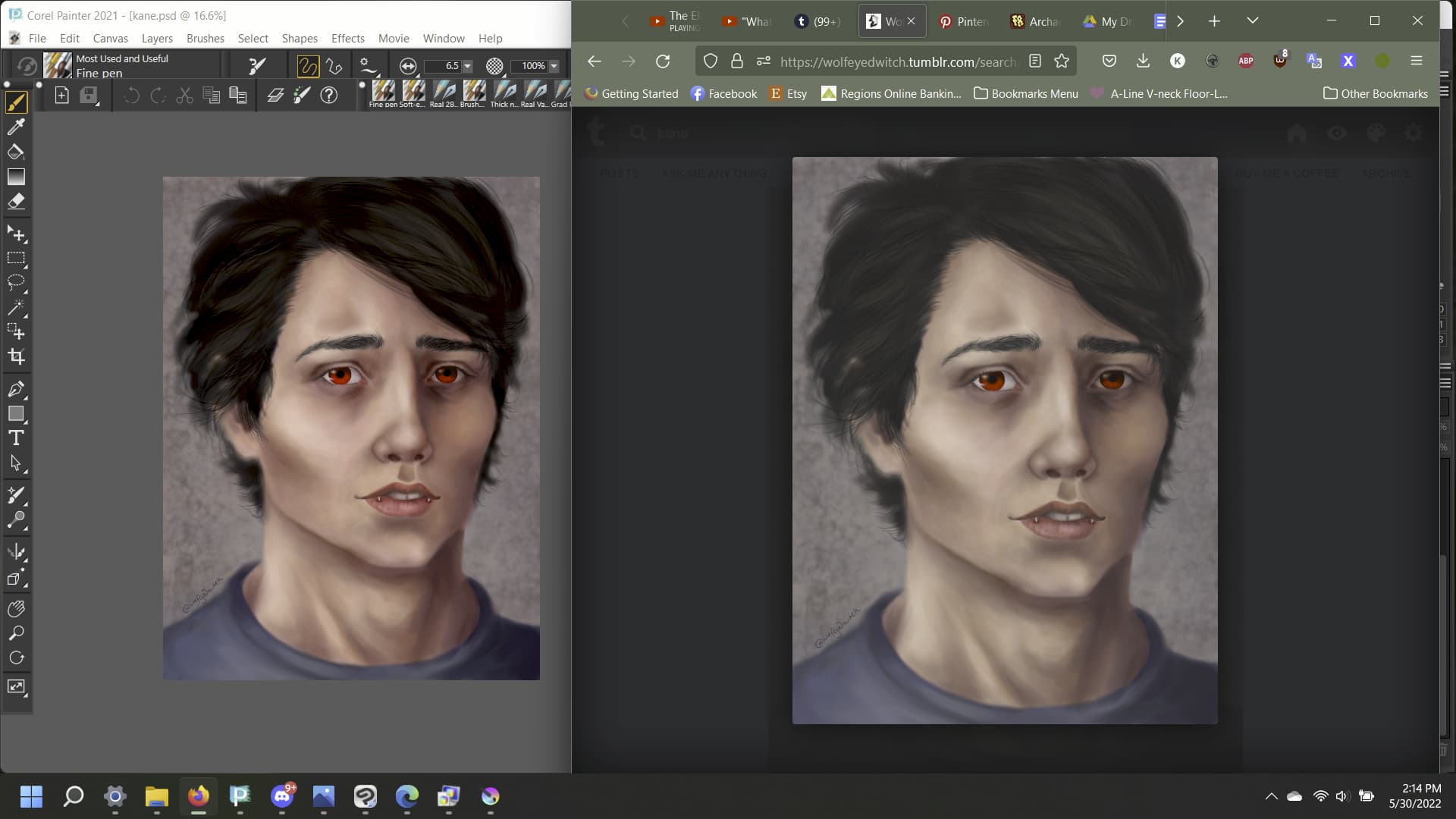Screen dimensions: 1456x819
Task: Open the Other Bookmarks folder
Action: [1375, 94]
